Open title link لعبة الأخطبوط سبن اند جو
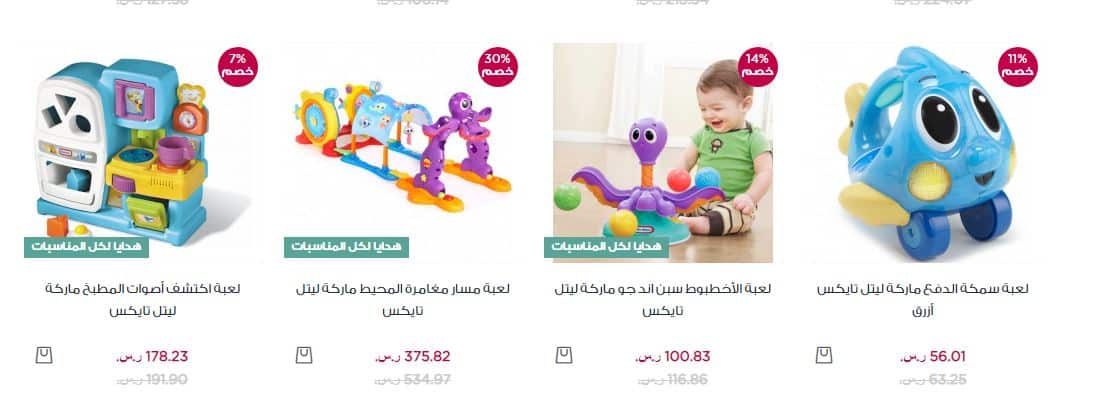This screenshot has height=410, width=1101. (663, 300)
